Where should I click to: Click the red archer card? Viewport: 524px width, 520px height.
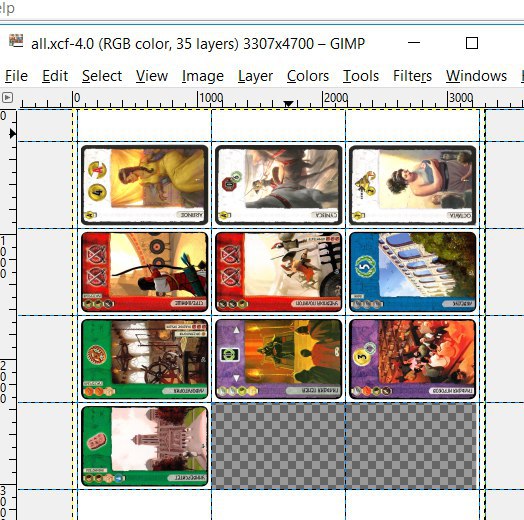click(145, 272)
